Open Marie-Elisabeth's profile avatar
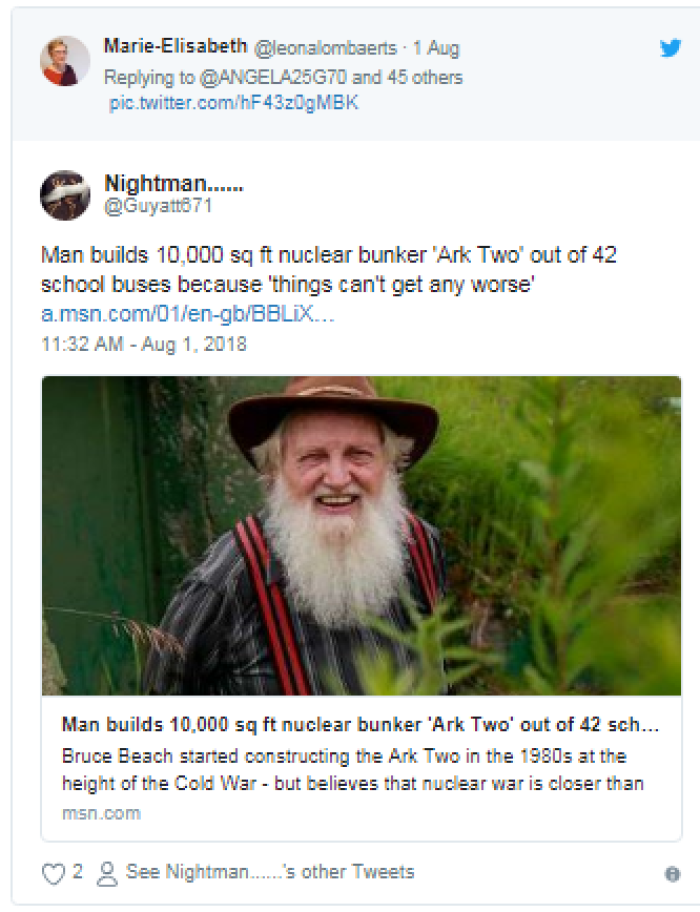The image size is (700, 912). point(65,61)
